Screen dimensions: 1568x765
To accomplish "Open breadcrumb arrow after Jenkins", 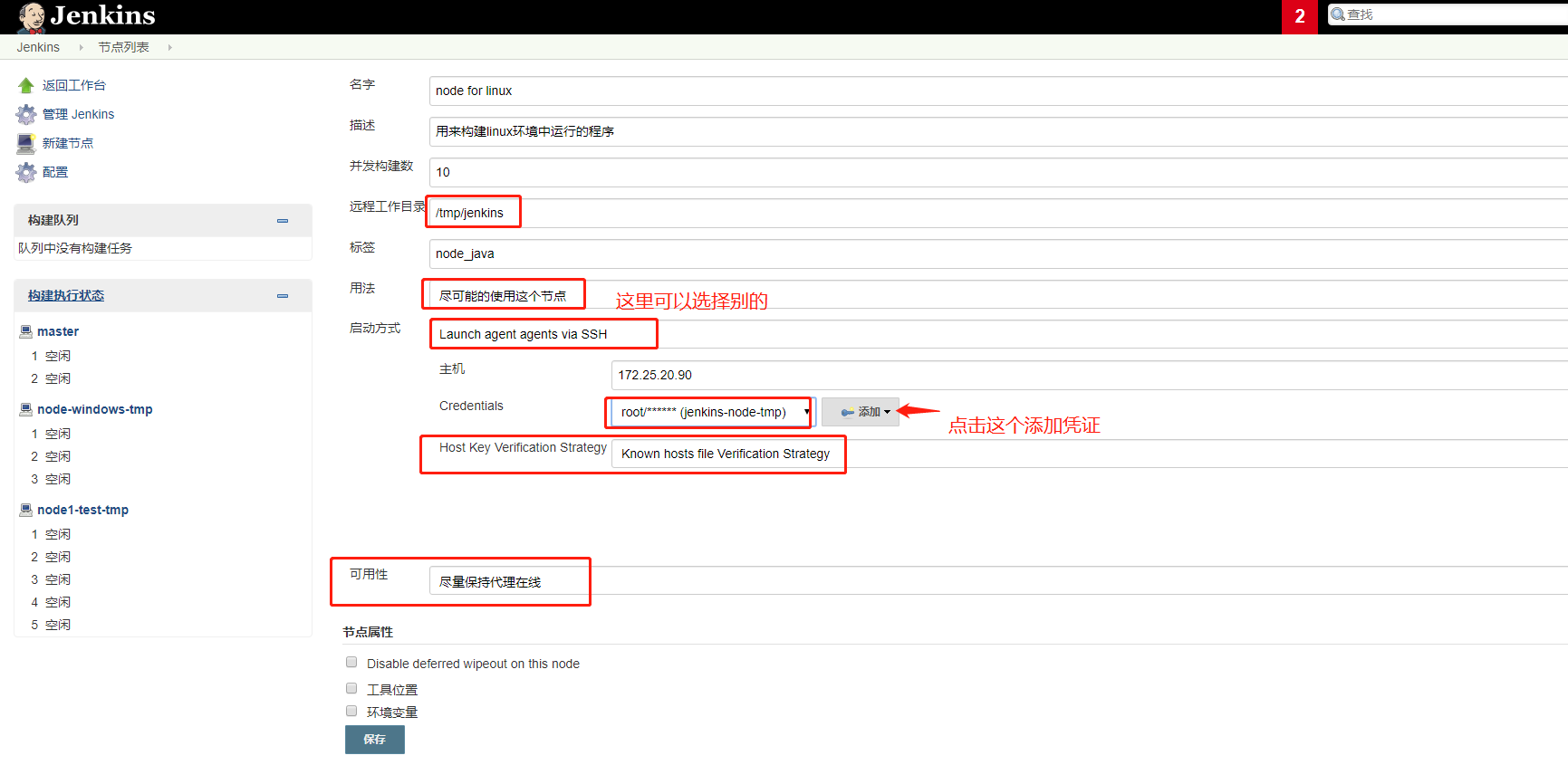I will pyautogui.click(x=81, y=47).
